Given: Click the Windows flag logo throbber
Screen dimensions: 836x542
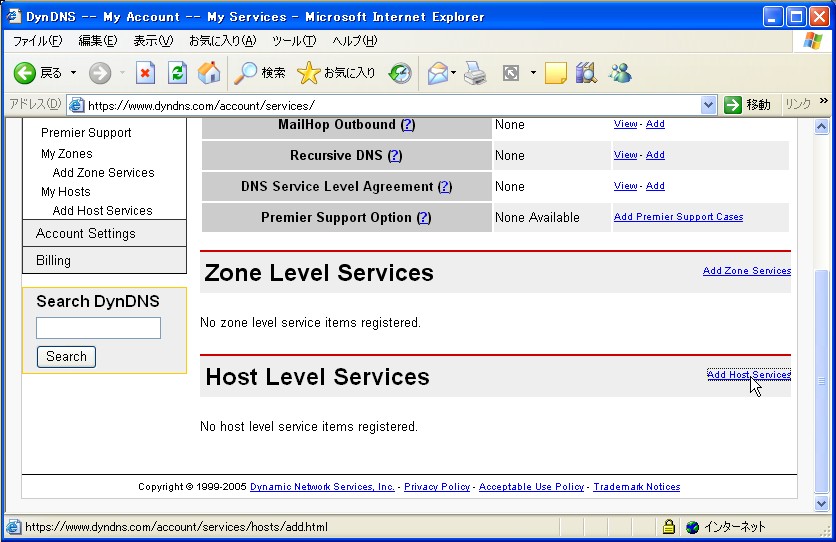Looking at the screenshot, I should click(813, 41).
